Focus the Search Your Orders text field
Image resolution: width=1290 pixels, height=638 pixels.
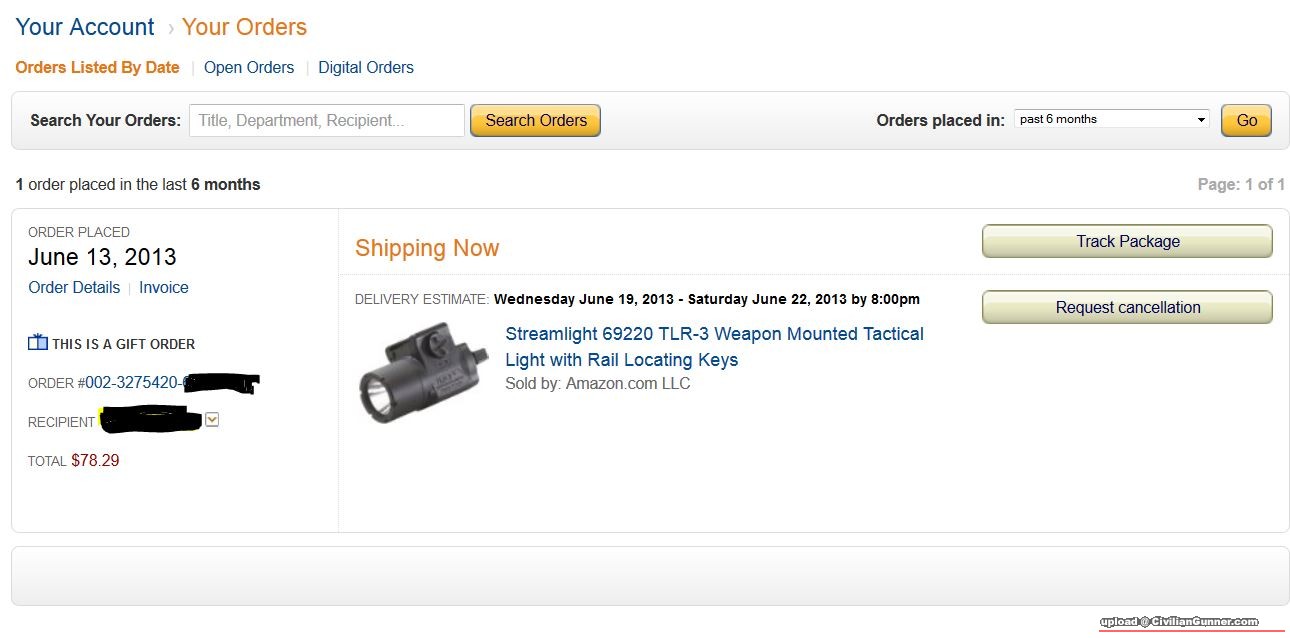(x=327, y=120)
